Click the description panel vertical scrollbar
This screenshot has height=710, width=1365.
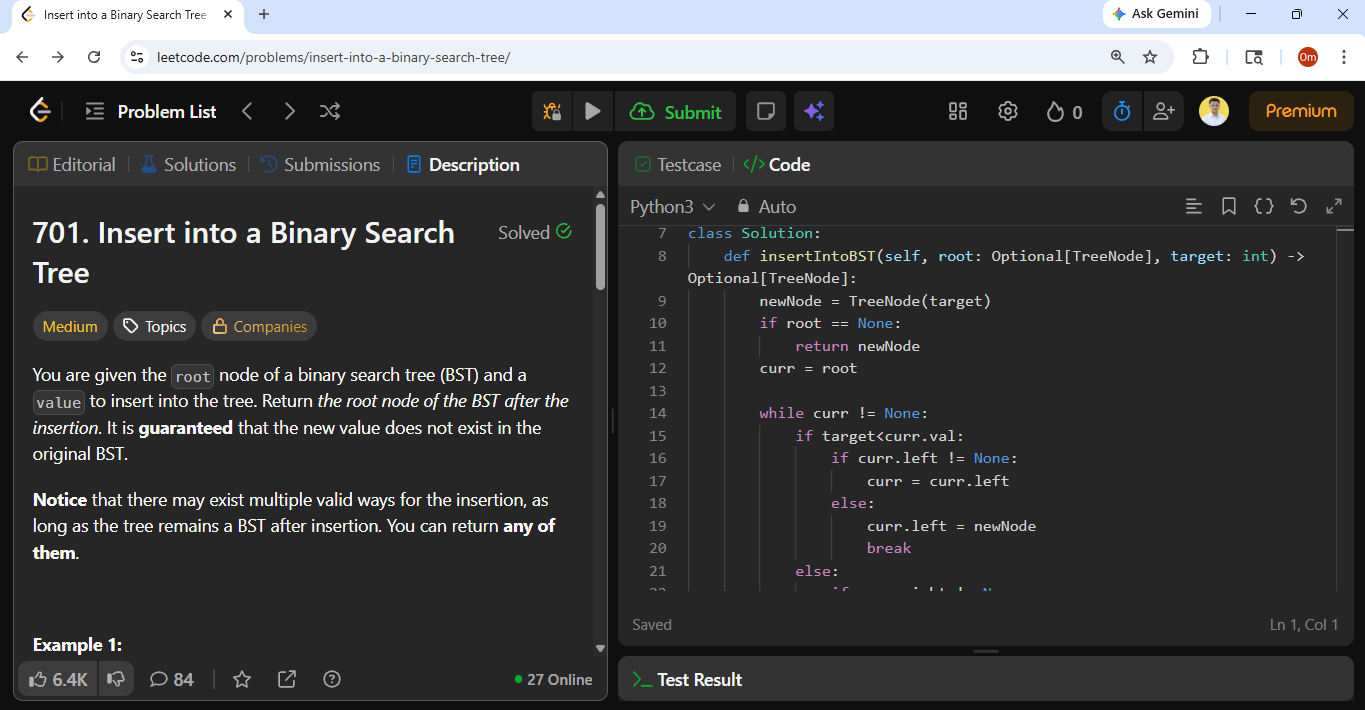[600, 248]
